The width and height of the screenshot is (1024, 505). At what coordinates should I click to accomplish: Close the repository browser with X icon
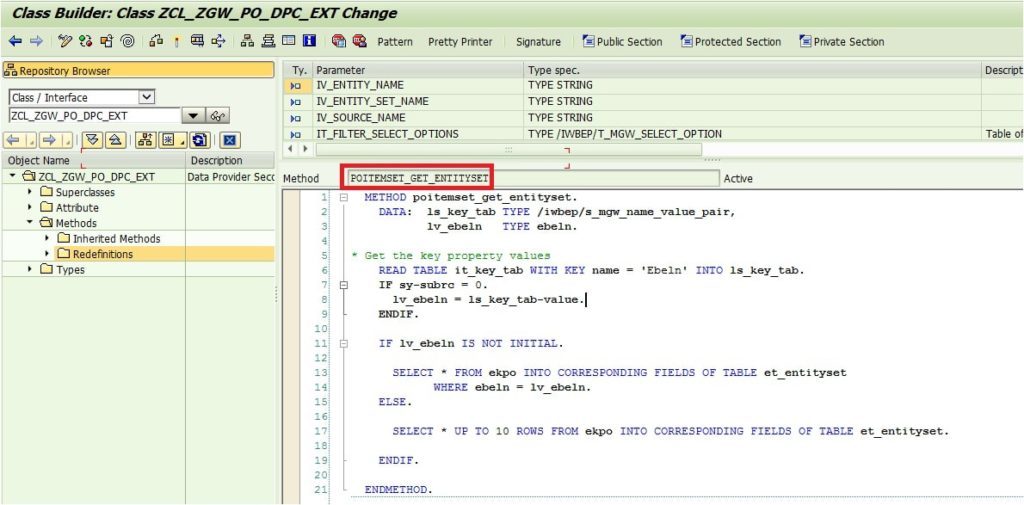click(x=230, y=140)
